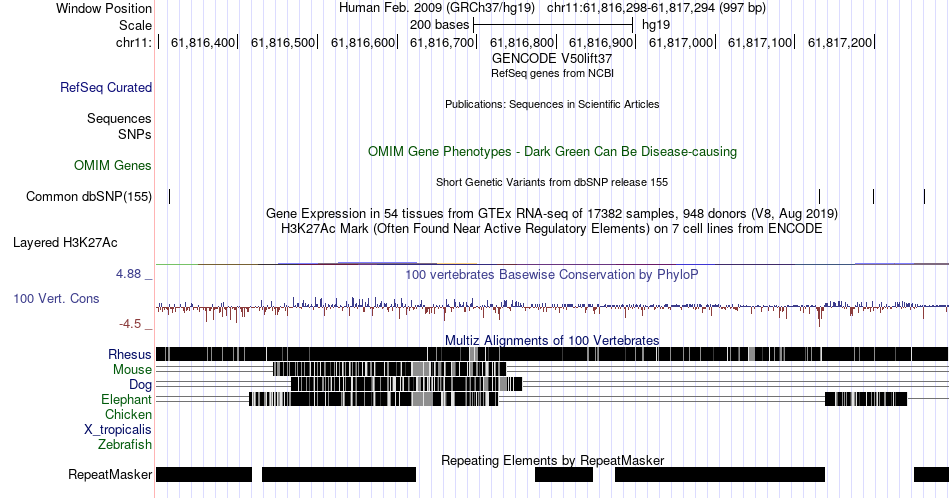Select the Zebrafish alignment row label

pyautogui.click(x=125, y=444)
